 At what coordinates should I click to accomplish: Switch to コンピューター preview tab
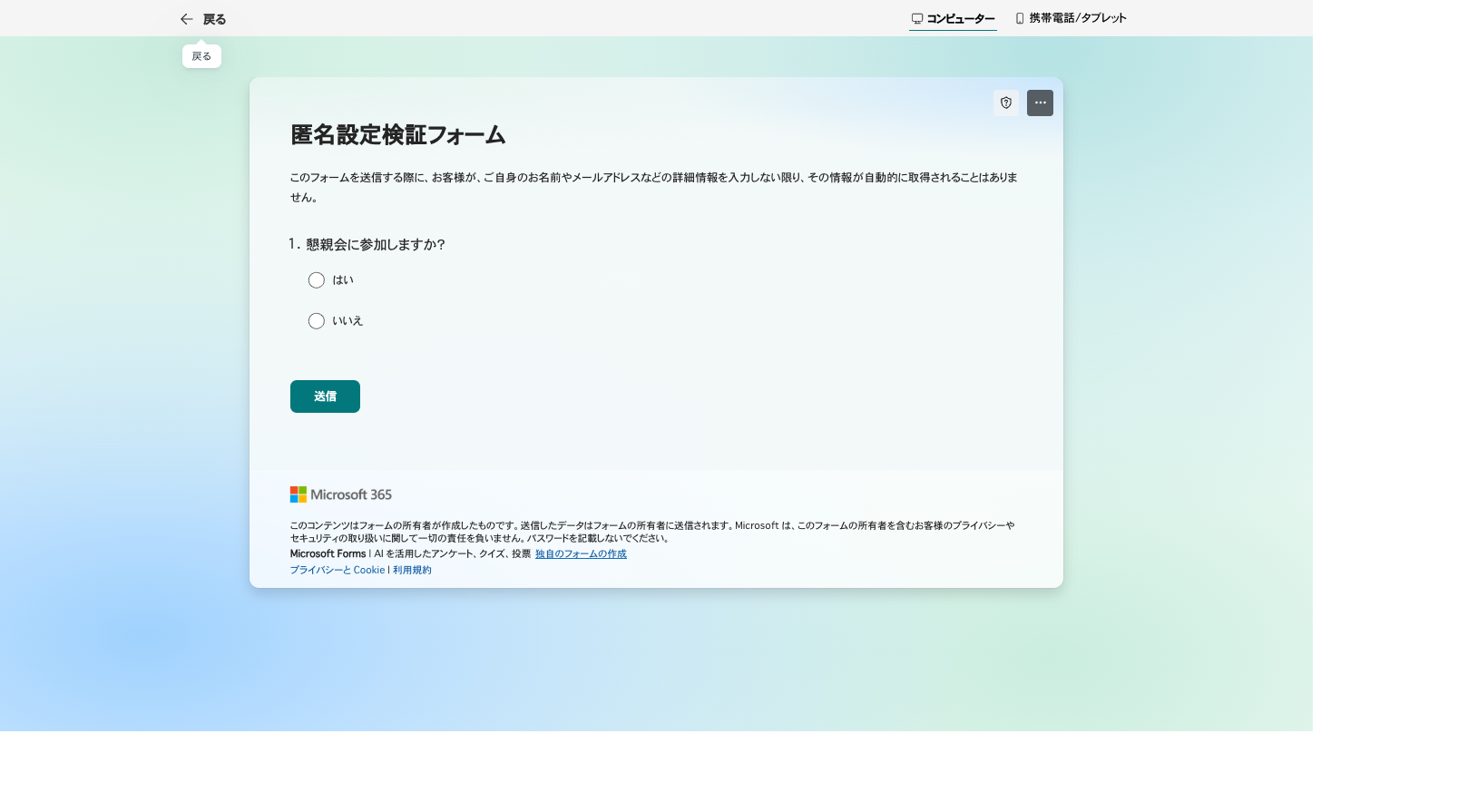(x=953, y=18)
